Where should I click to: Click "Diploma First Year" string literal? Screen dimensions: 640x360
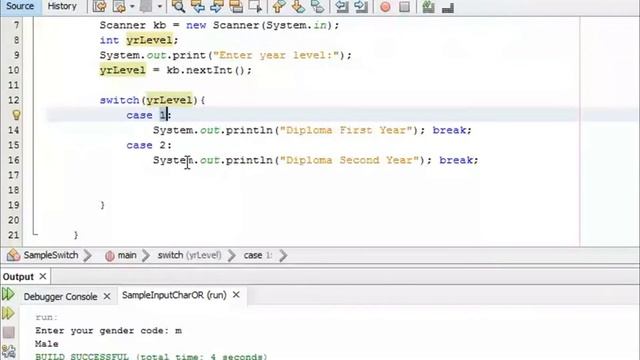(x=346, y=130)
